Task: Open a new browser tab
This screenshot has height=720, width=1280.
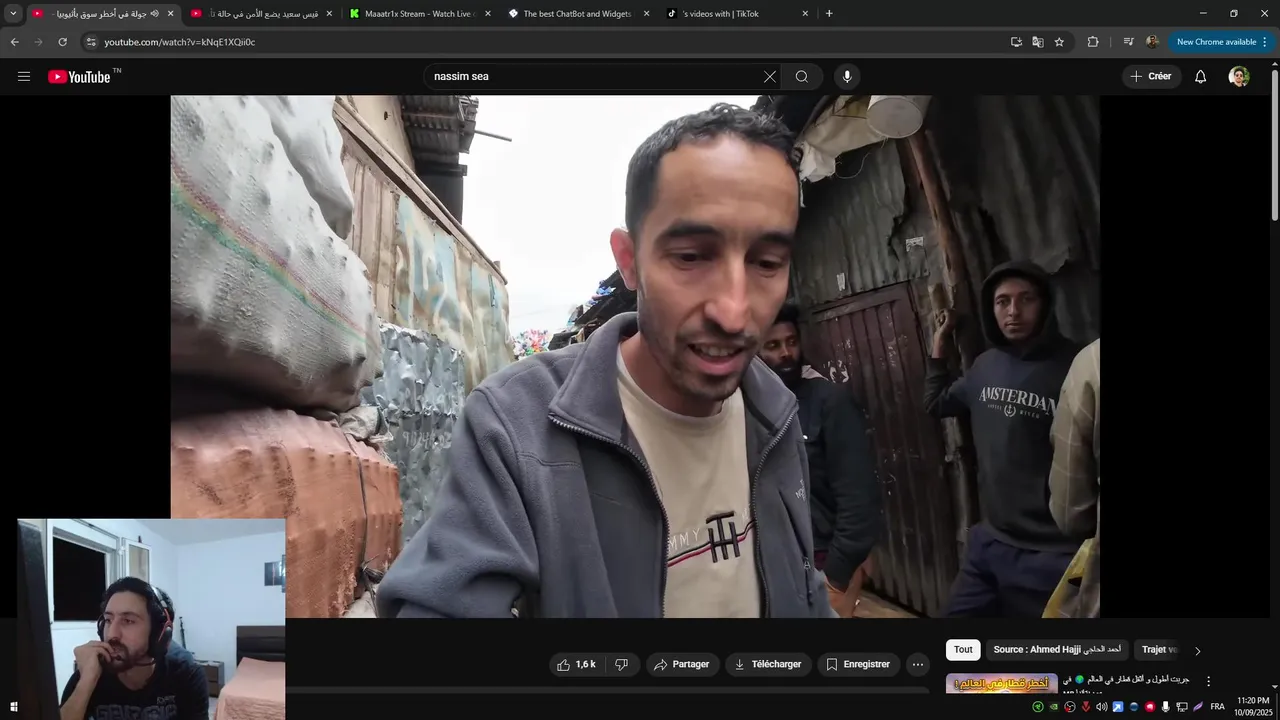Action: [x=829, y=14]
